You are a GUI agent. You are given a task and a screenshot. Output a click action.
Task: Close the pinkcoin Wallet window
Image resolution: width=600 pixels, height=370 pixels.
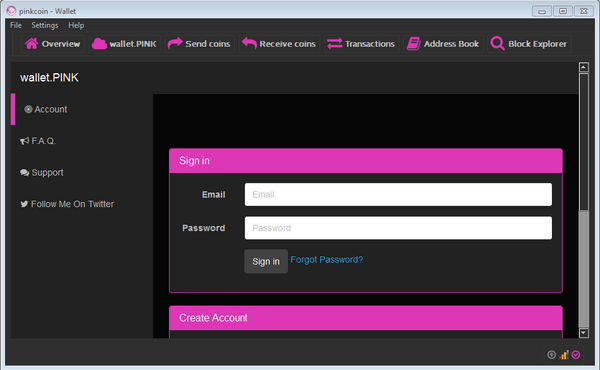[584, 11]
